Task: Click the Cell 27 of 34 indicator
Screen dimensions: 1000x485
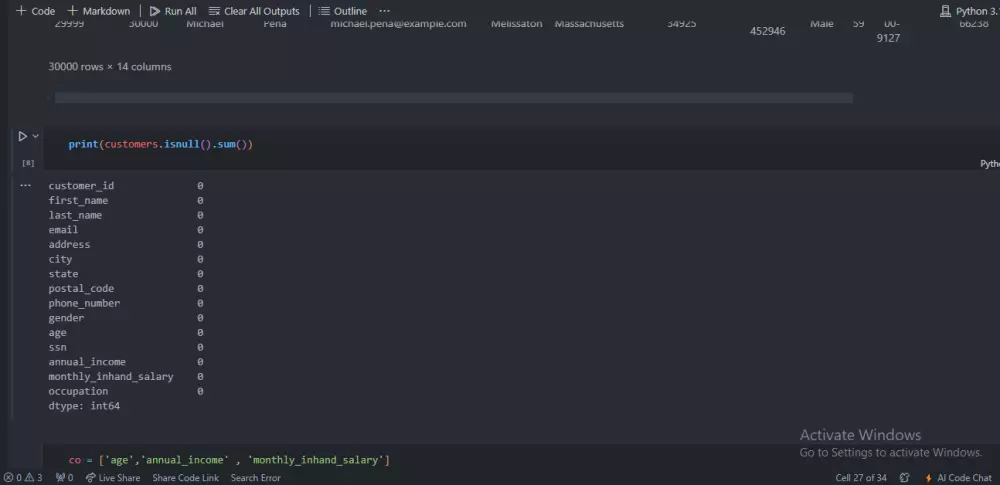Action: coord(861,477)
